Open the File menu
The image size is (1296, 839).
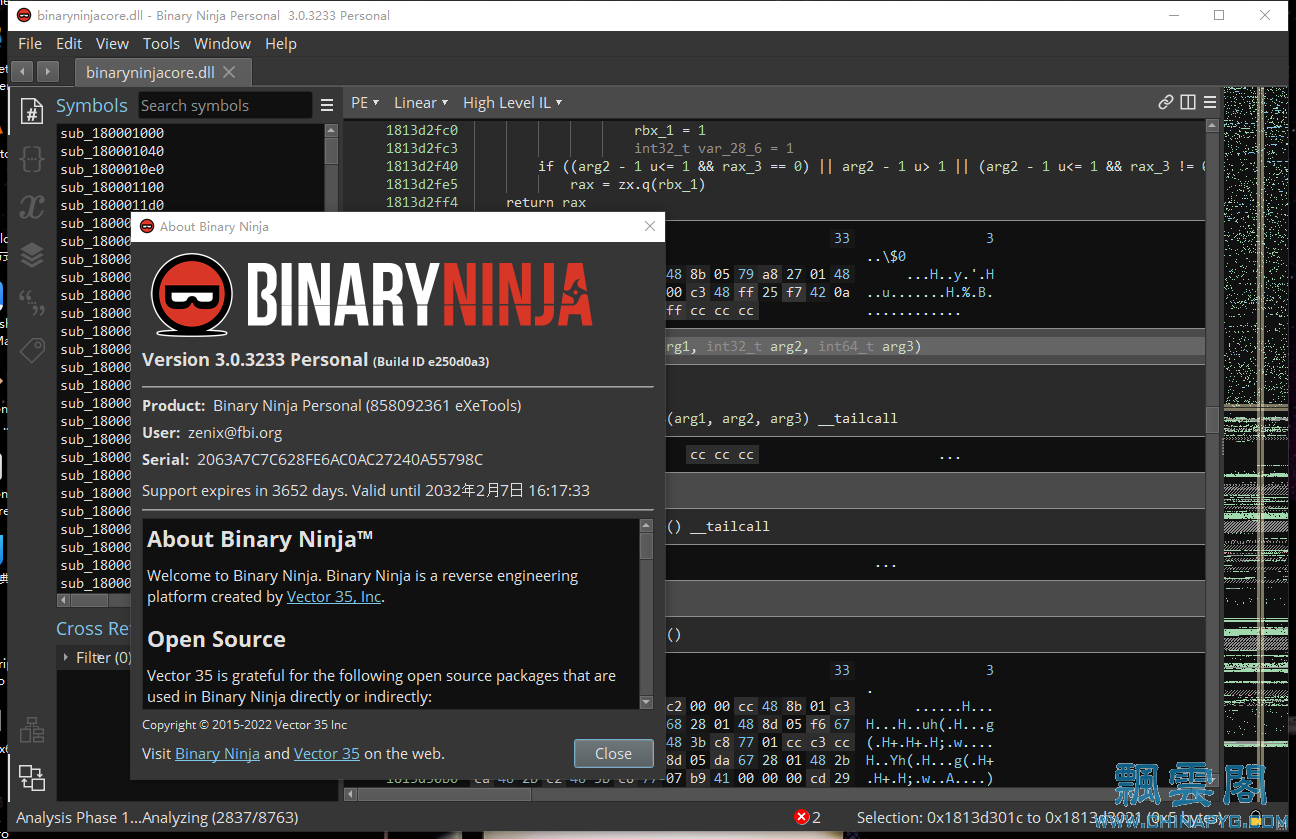[30, 43]
